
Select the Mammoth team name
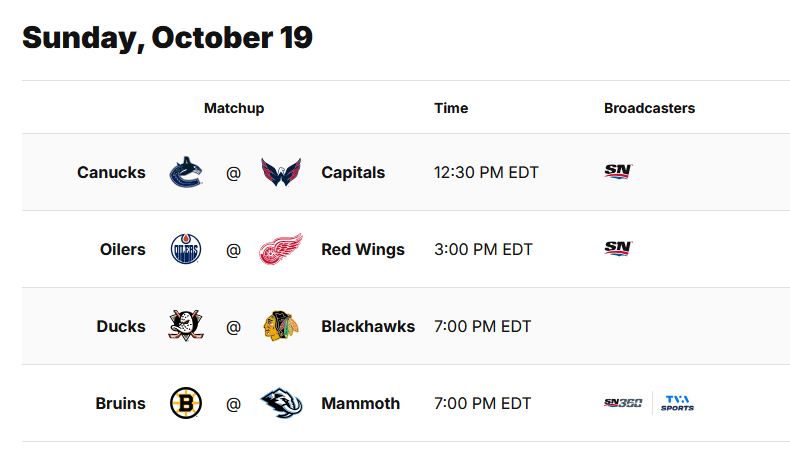360,404
